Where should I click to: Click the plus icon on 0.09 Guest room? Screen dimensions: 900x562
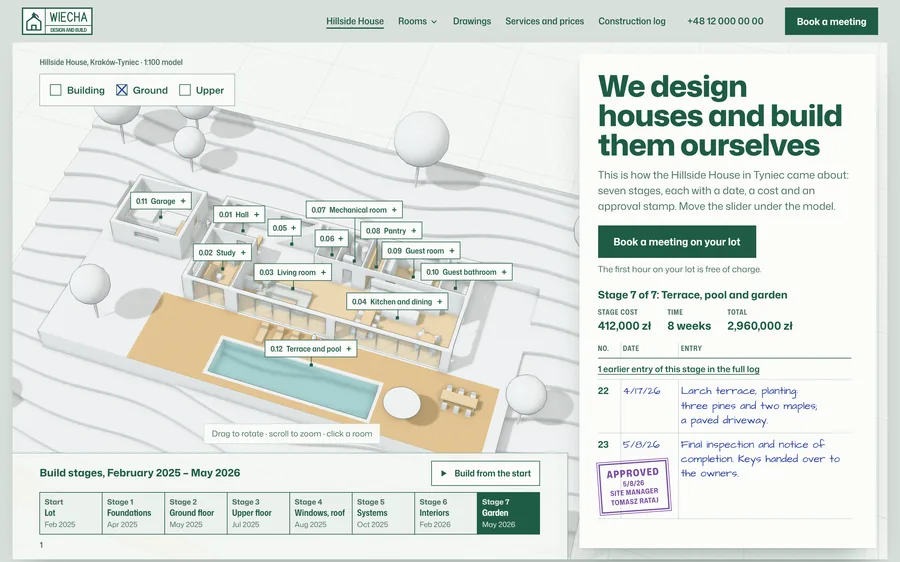pyautogui.click(x=452, y=251)
